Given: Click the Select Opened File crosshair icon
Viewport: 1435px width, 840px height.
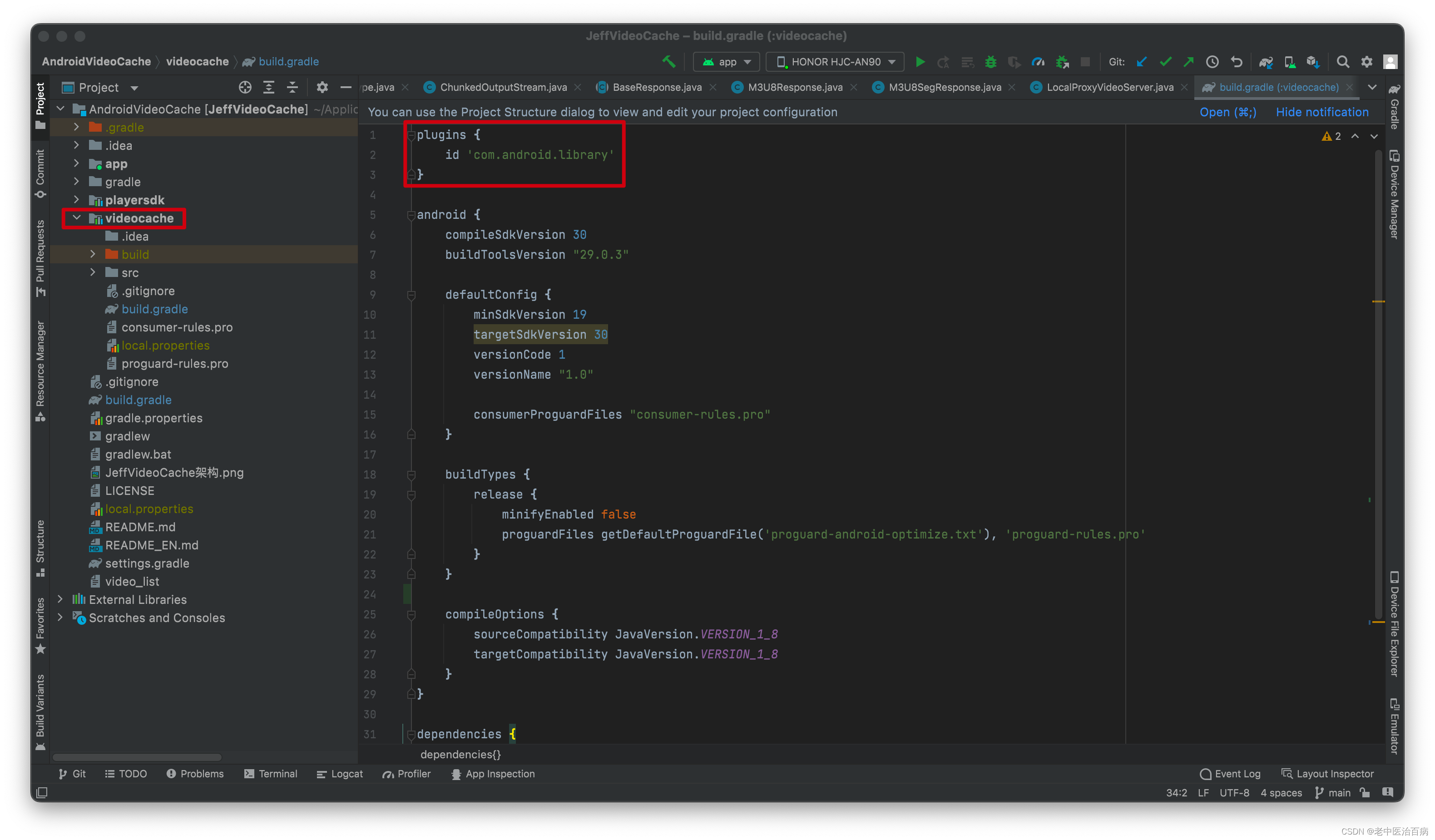Looking at the screenshot, I should (245, 87).
